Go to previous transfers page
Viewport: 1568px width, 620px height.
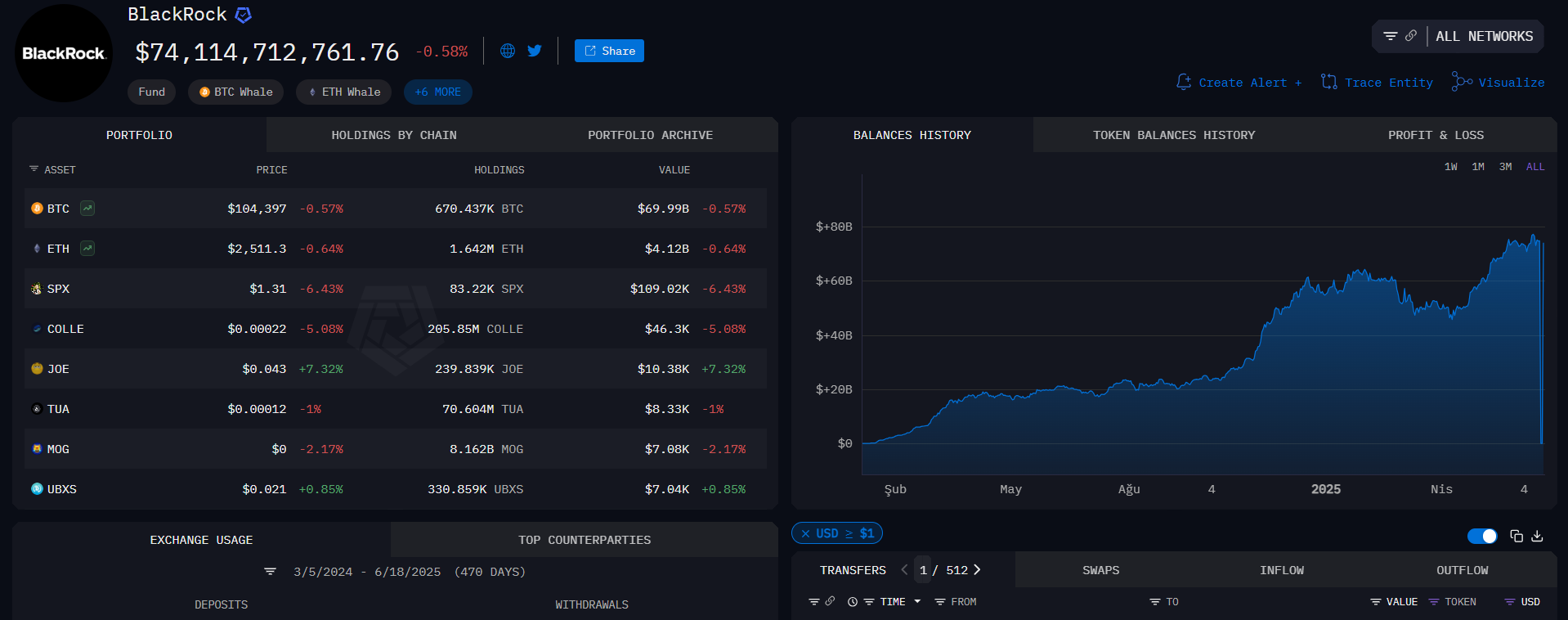coord(904,569)
